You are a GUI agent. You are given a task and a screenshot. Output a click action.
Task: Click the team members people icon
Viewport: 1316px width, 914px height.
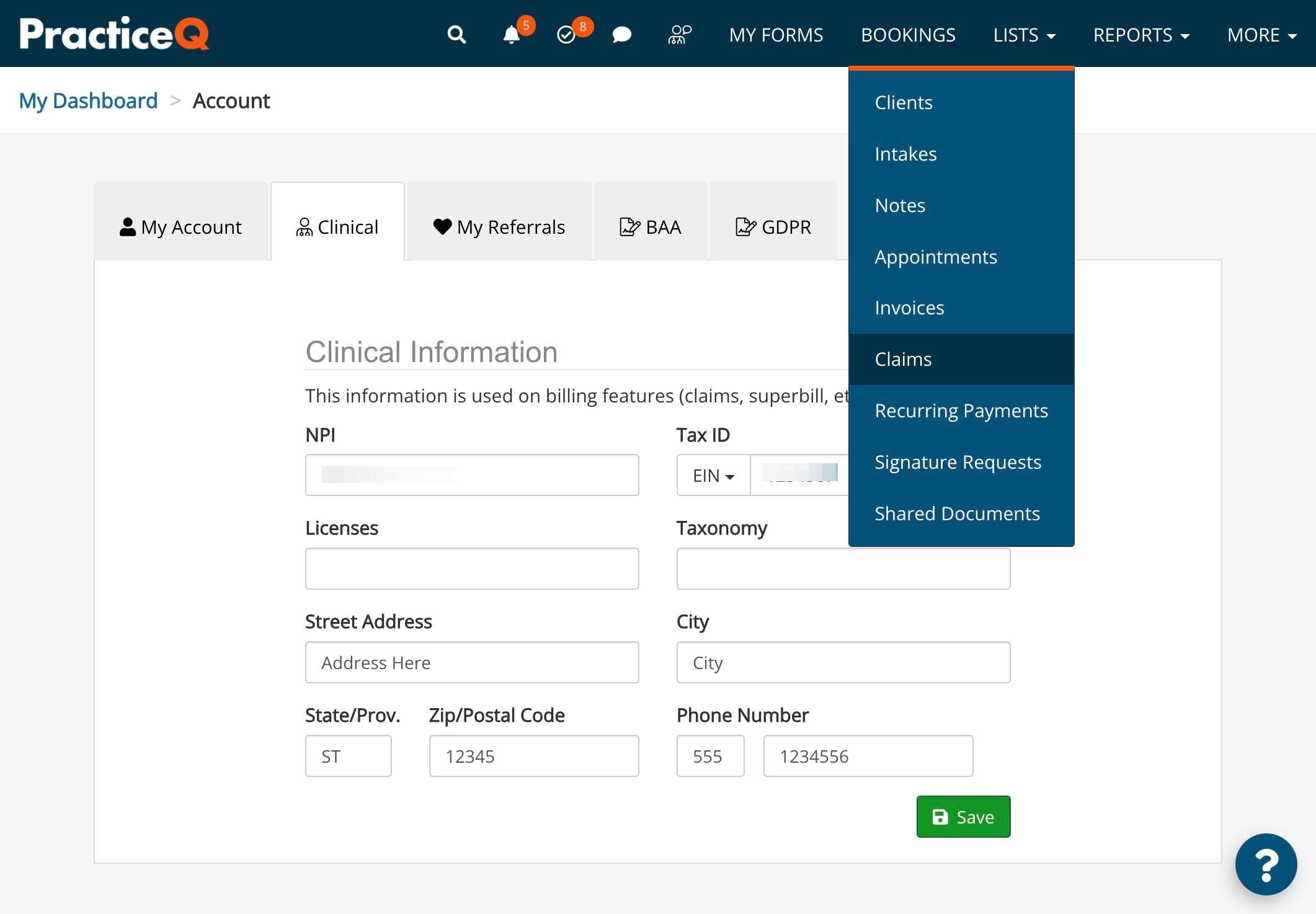[680, 35]
